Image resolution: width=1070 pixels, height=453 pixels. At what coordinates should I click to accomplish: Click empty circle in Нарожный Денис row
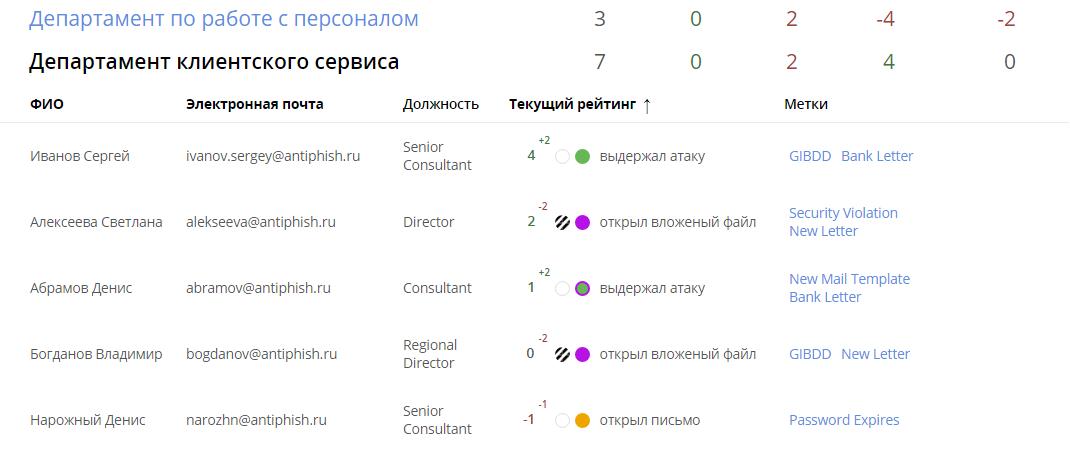[562, 420]
